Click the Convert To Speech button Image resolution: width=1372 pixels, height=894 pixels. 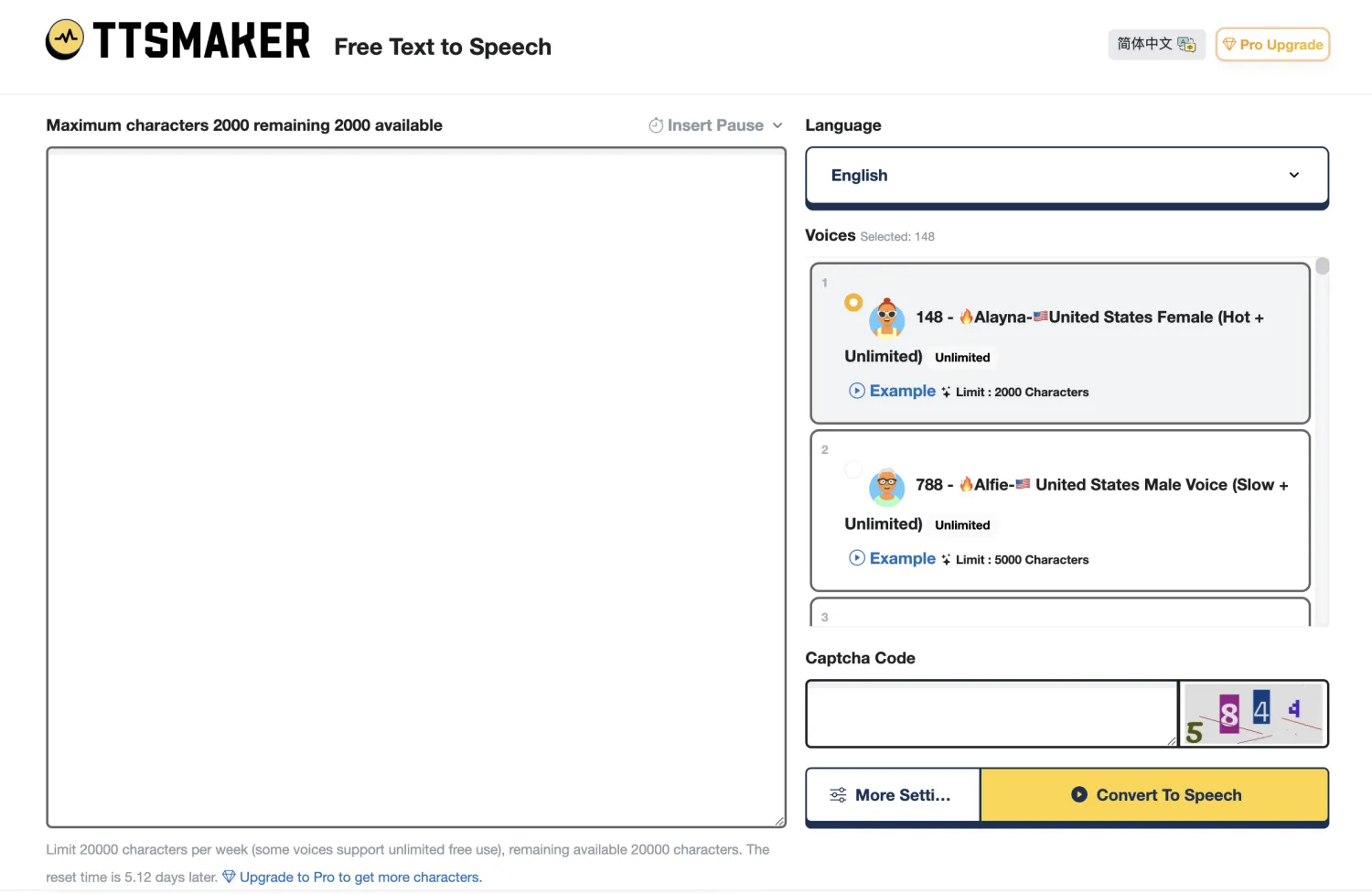coord(1155,795)
